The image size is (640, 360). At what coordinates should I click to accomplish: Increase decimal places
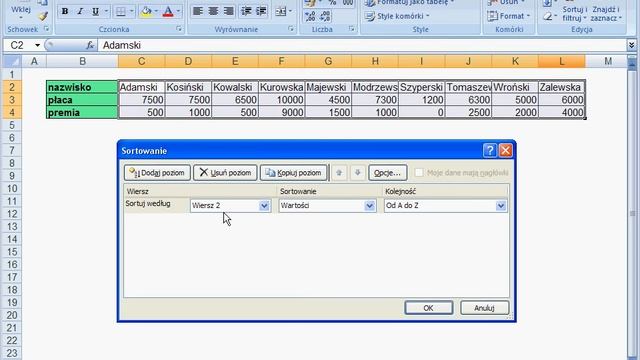310,16
